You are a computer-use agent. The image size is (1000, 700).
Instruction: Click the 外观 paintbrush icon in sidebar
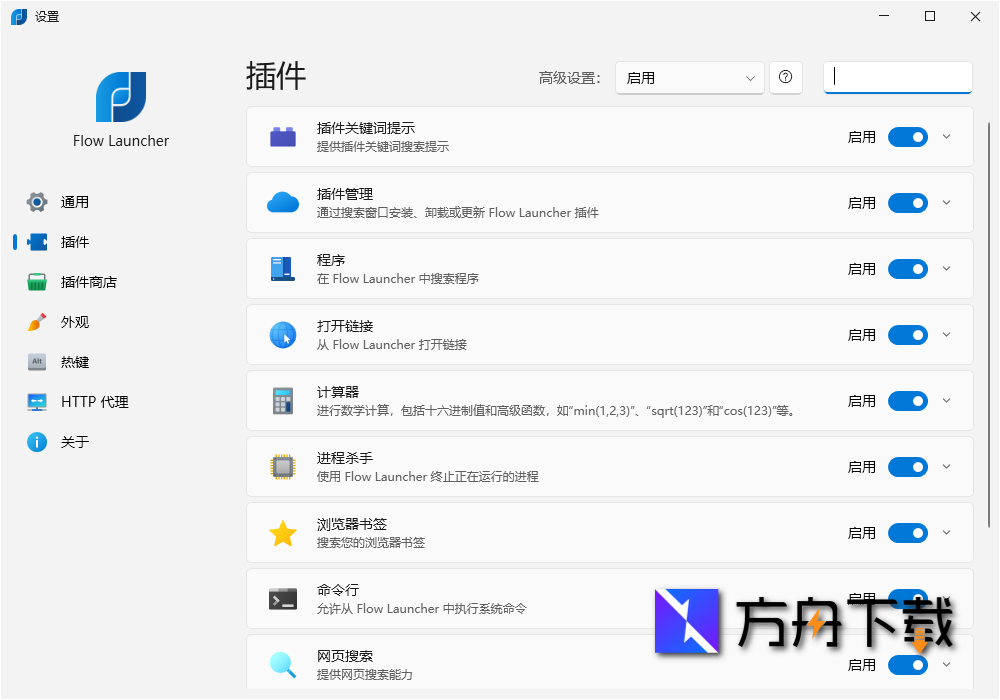[37, 321]
